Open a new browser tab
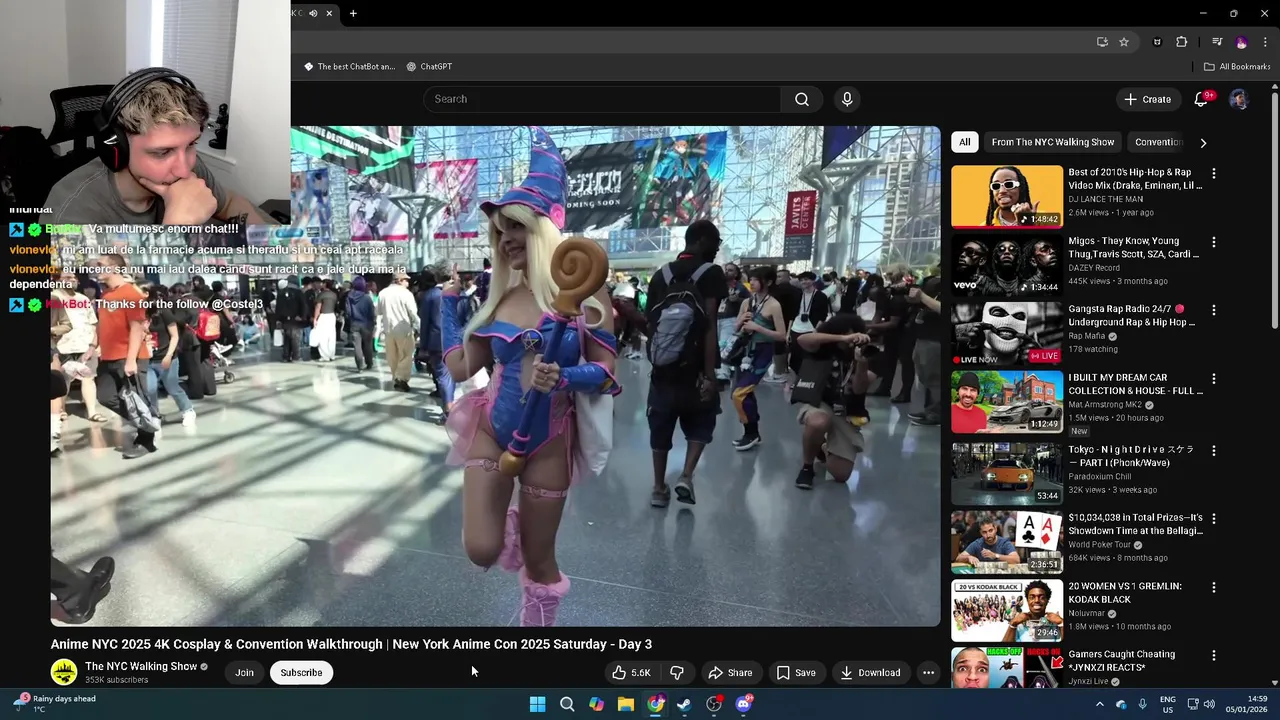This screenshot has height=720, width=1280. 353,13
